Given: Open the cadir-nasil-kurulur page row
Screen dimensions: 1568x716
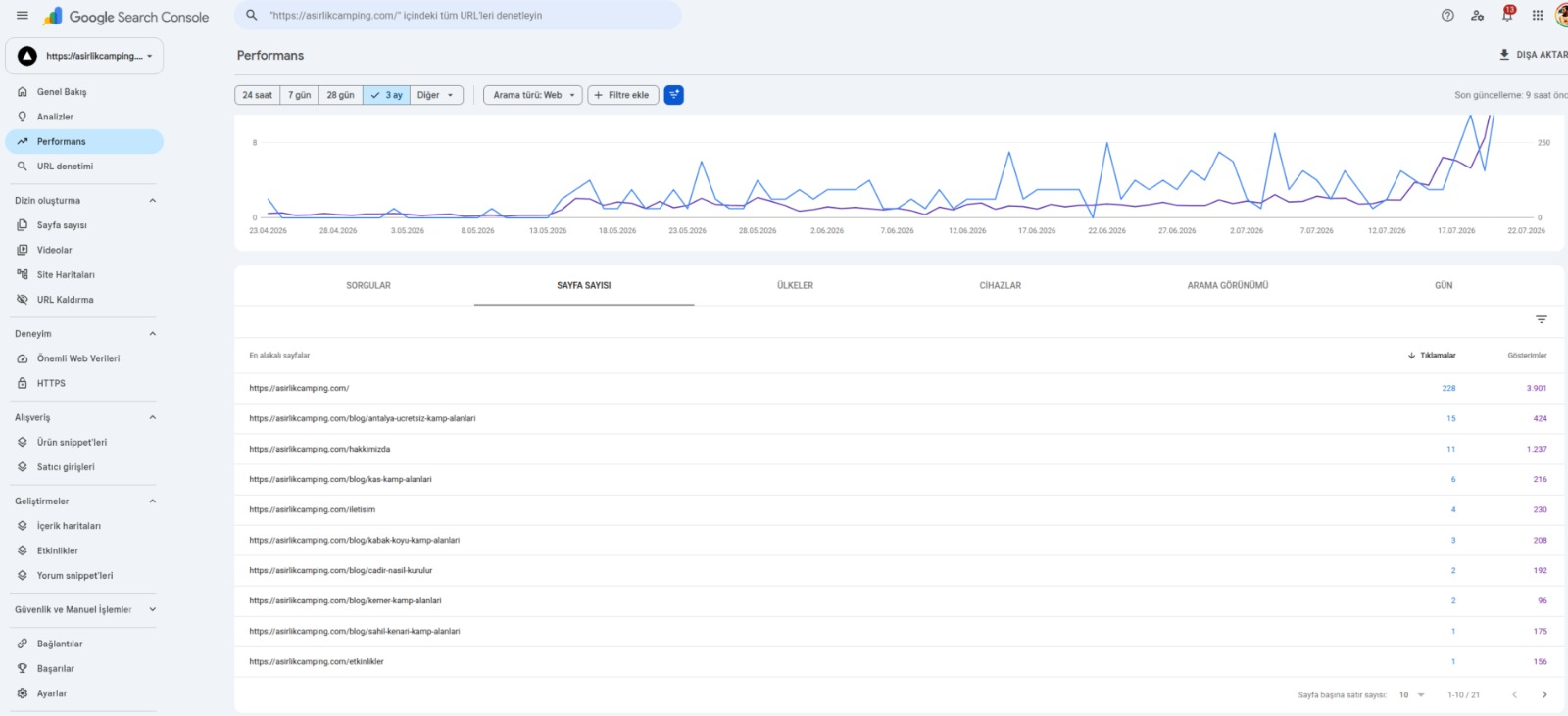Looking at the screenshot, I should click(899, 571).
